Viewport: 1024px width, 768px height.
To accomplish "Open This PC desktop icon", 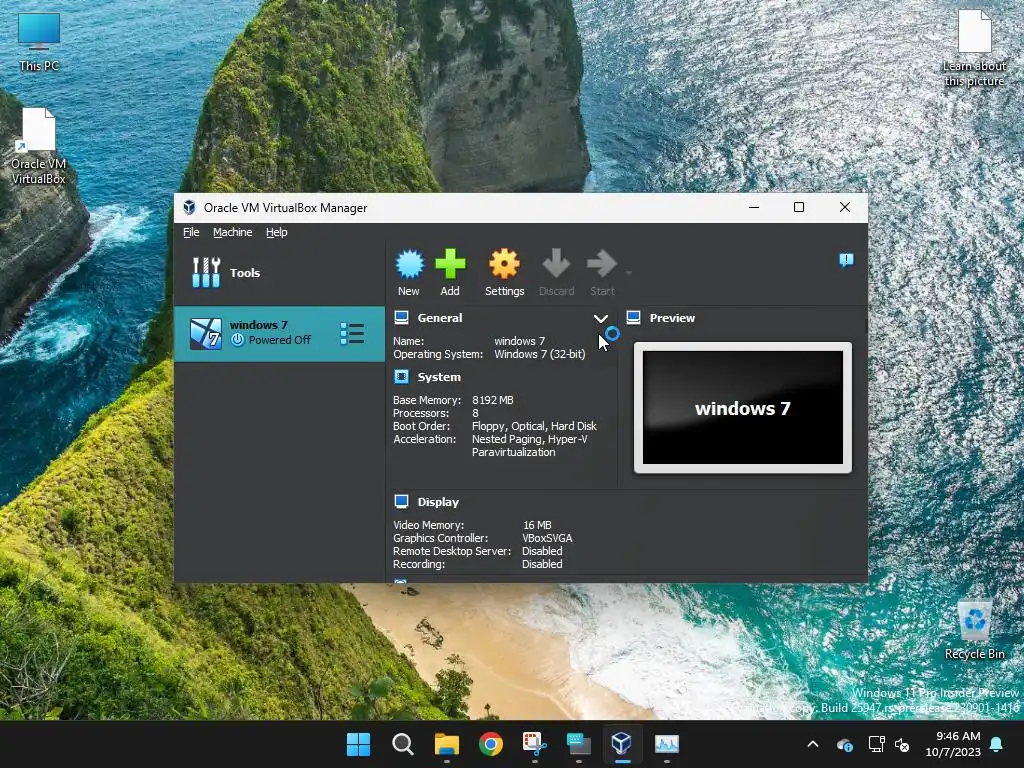I will (39, 42).
